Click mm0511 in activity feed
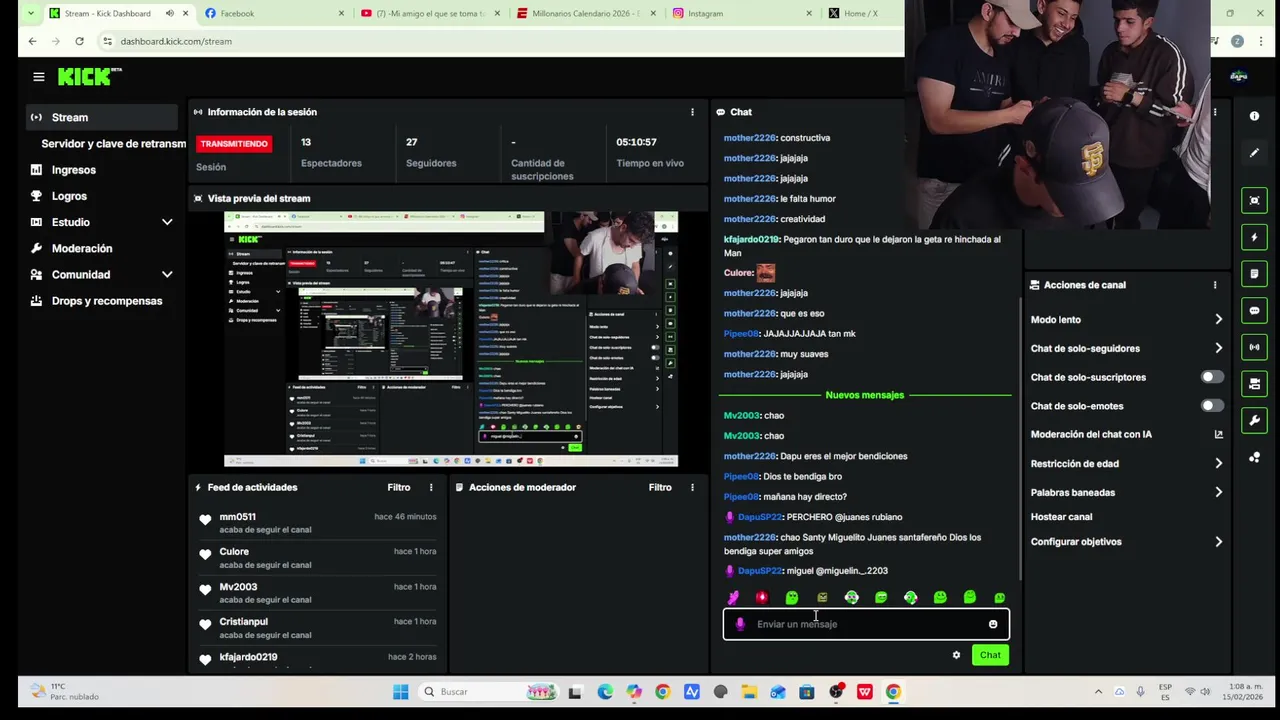The width and height of the screenshot is (1280, 720). tap(237, 517)
